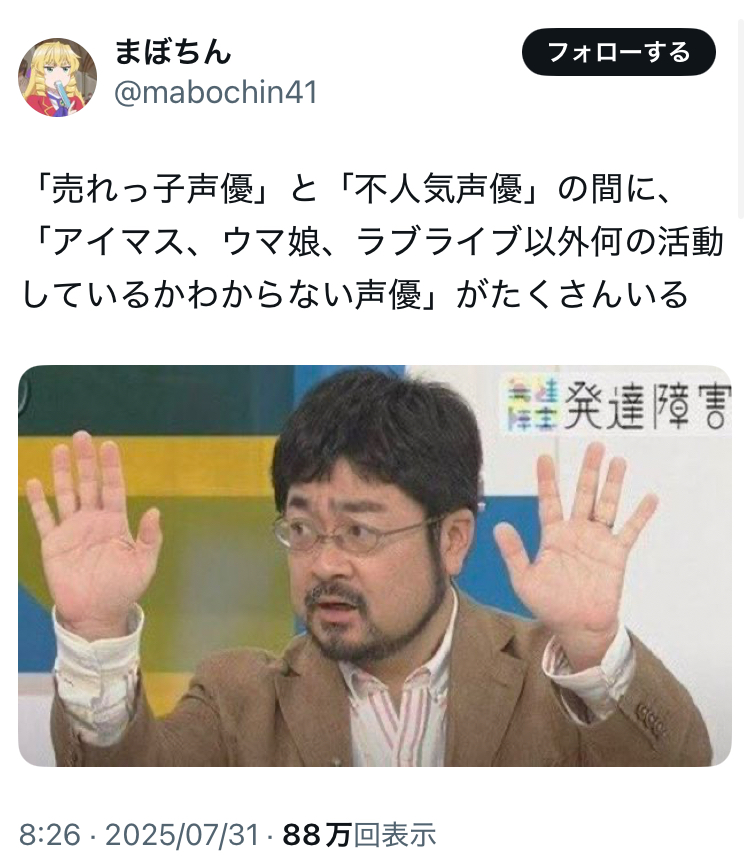
Task: Open the 88万回表示 view count
Action: 359,835
